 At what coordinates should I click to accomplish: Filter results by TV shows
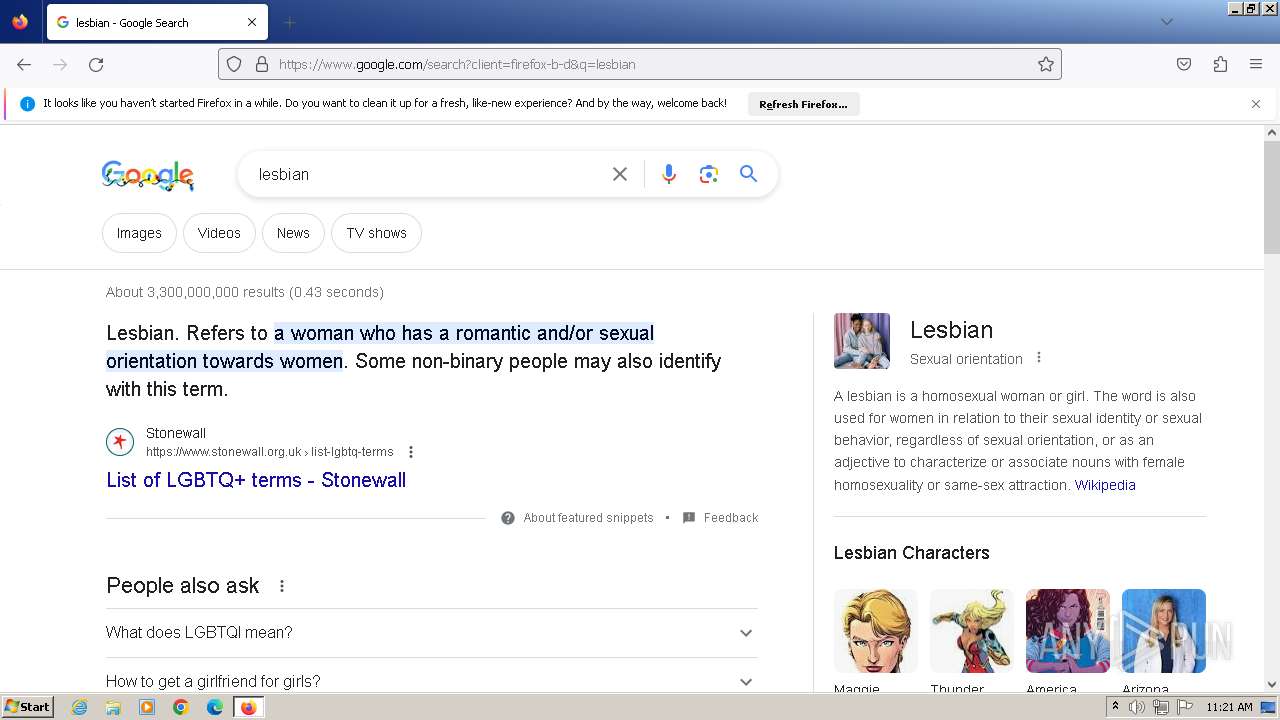tap(376, 233)
